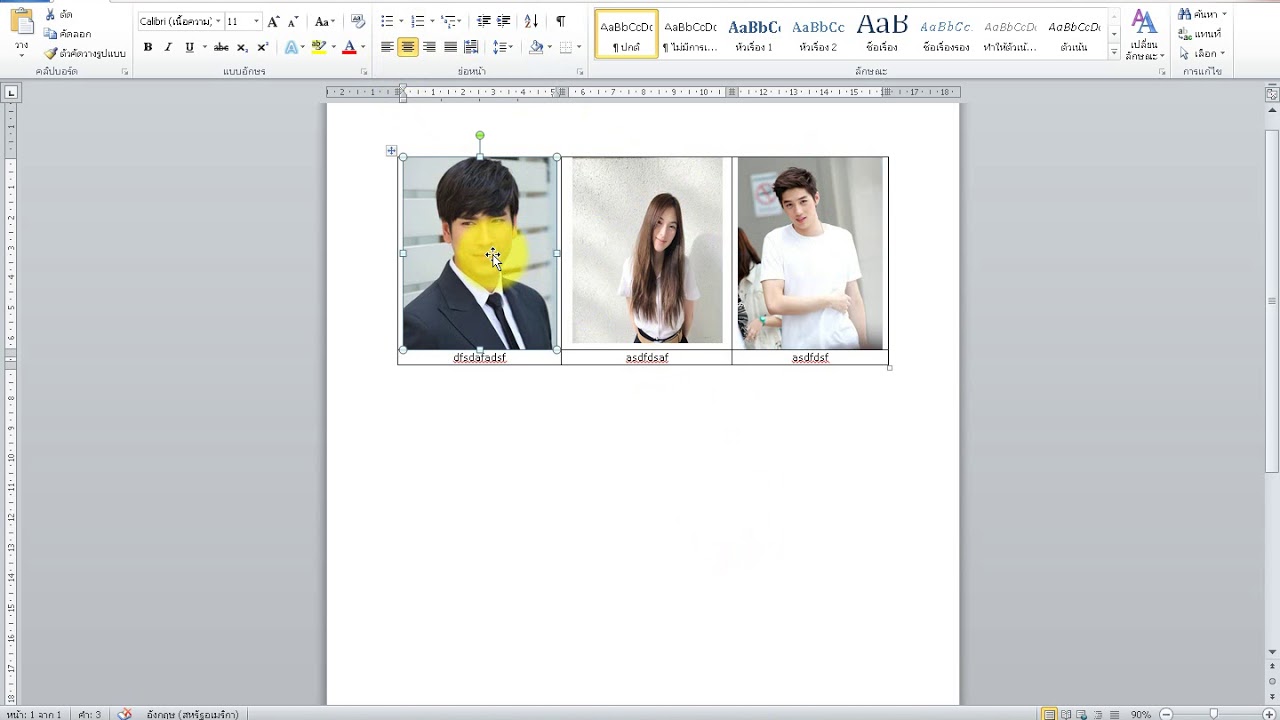Increase paragraph indent
Image resolution: width=1280 pixels, height=720 pixels.
(x=503, y=21)
